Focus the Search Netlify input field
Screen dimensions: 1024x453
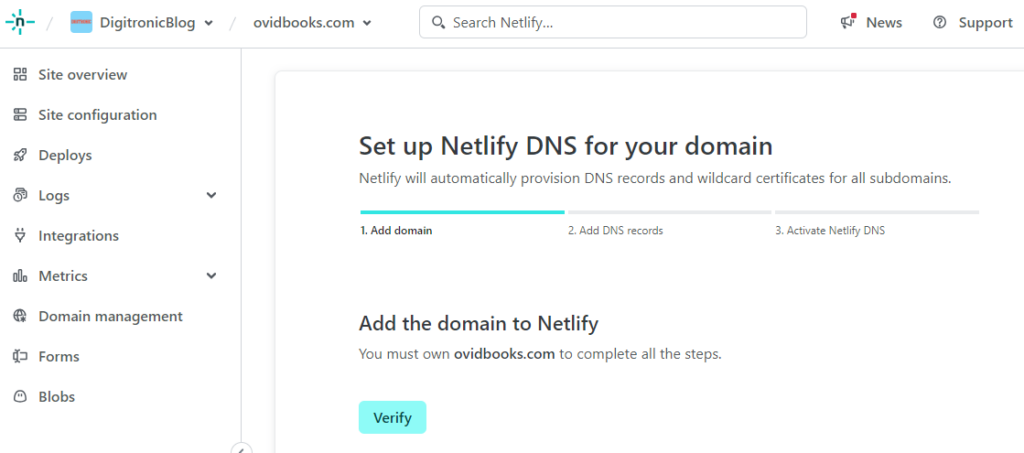pyautogui.click(x=613, y=22)
